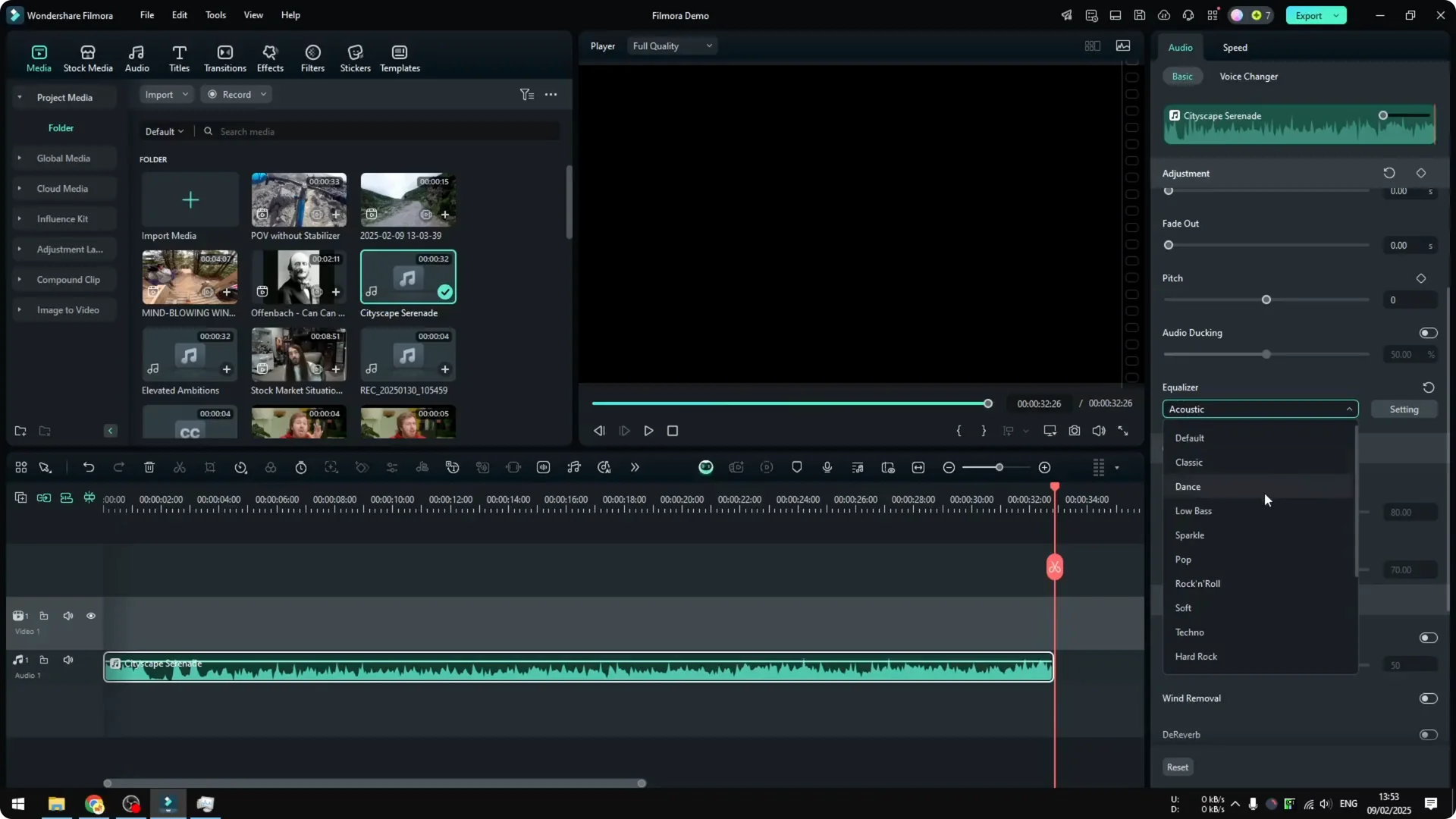Screen dimensions: 1456x819
Task: Open the Full Quality player dropdown
Action: (x=671, y=45)
